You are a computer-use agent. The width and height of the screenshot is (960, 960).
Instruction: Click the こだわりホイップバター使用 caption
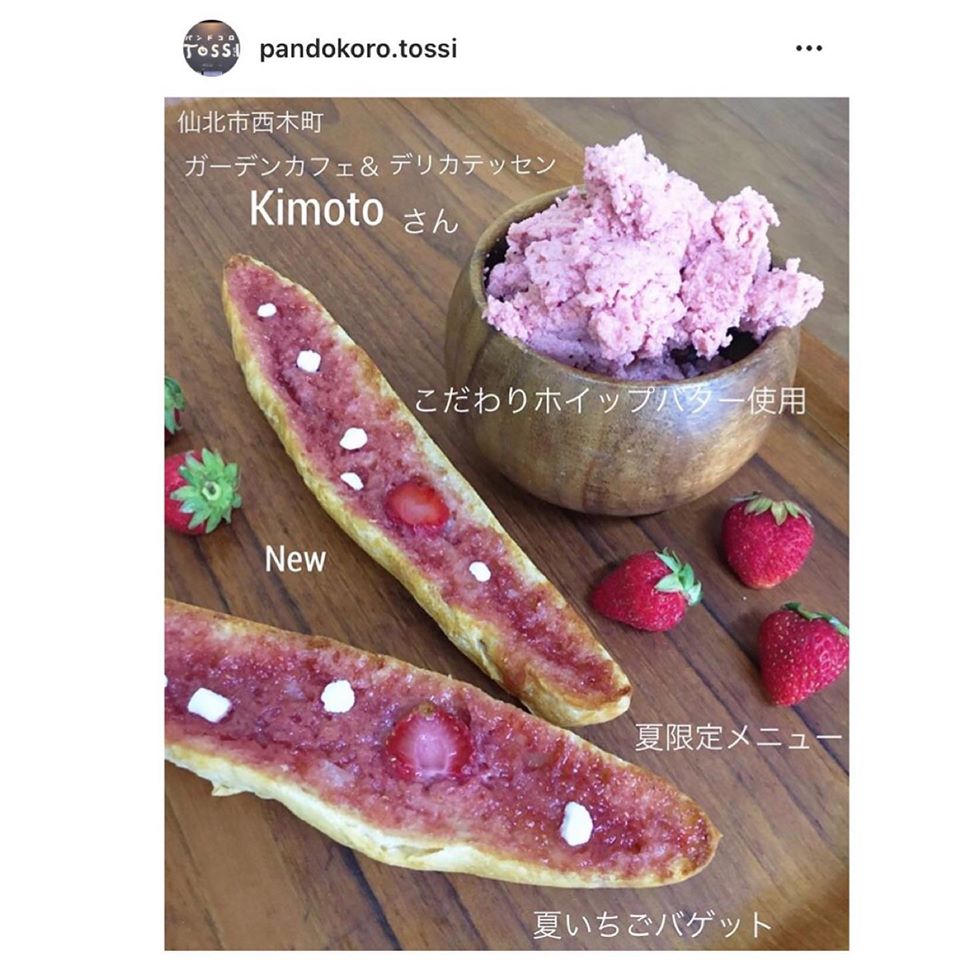coord(610,400)
